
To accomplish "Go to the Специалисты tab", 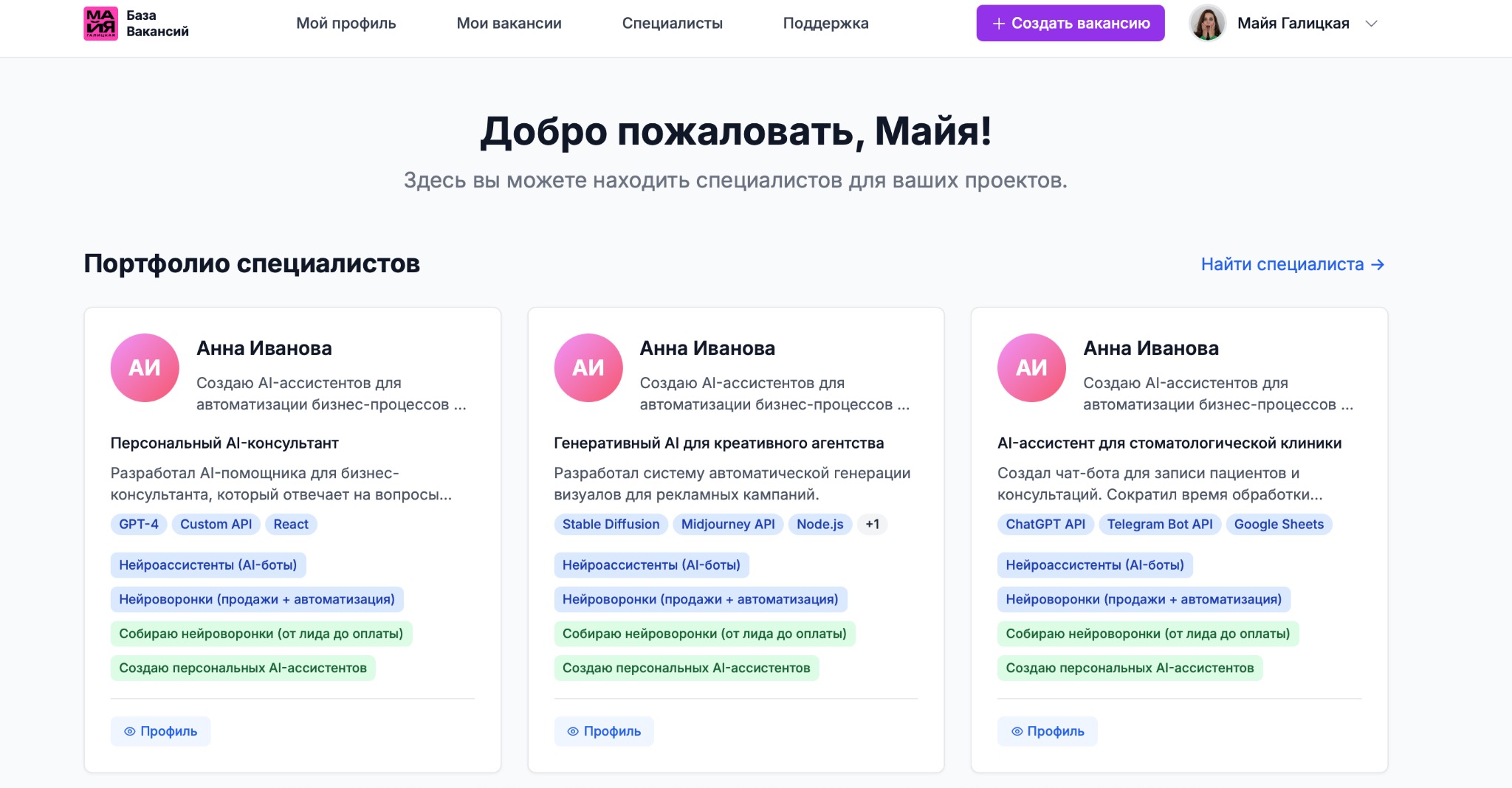I will (673, 23).
